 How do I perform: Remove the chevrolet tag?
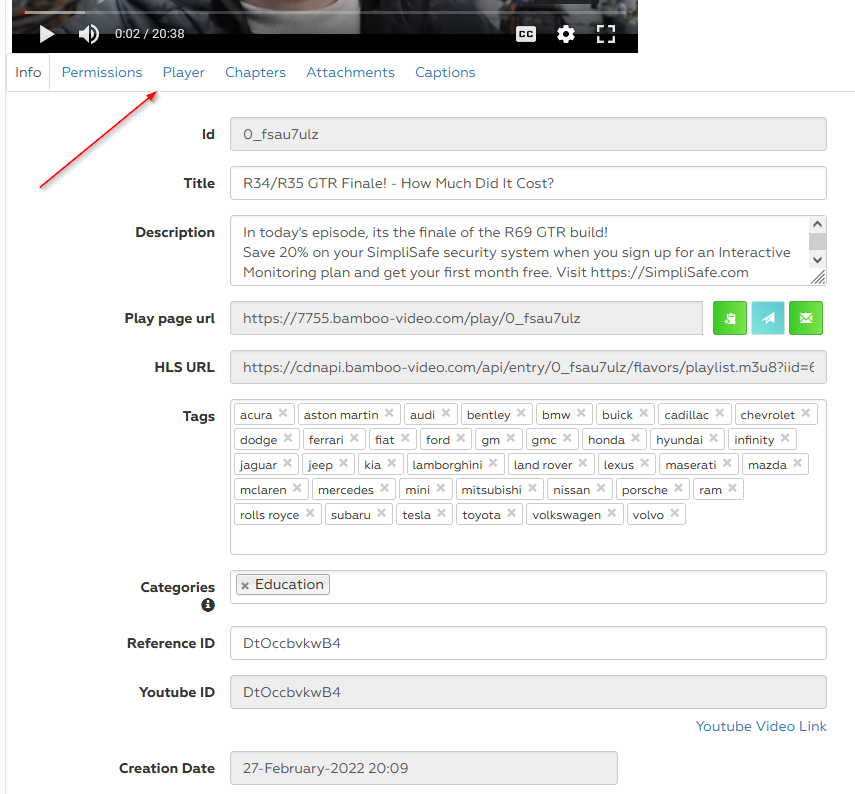click(806, 413)
